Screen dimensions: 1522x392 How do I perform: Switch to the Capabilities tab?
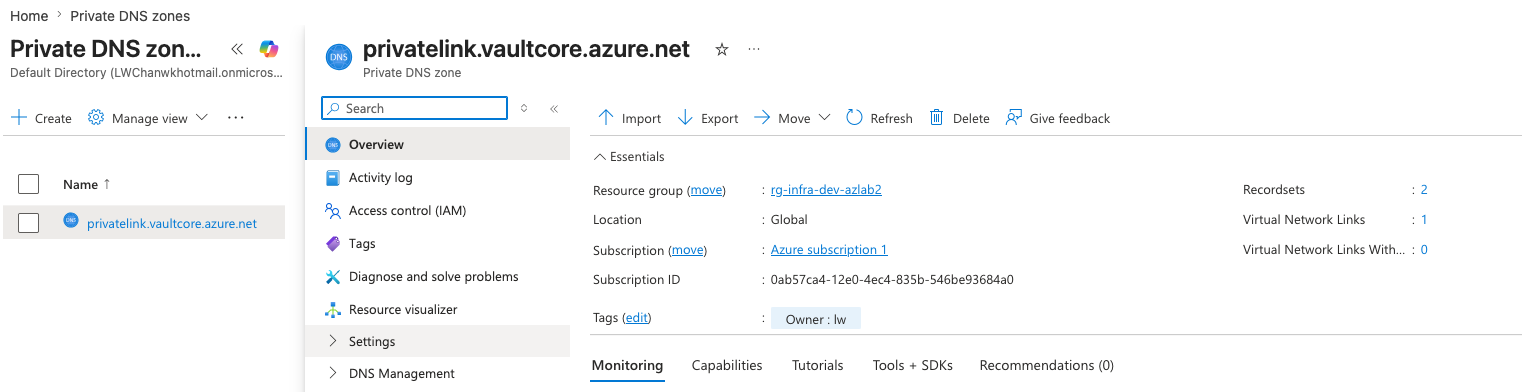(x=727, y=366)
